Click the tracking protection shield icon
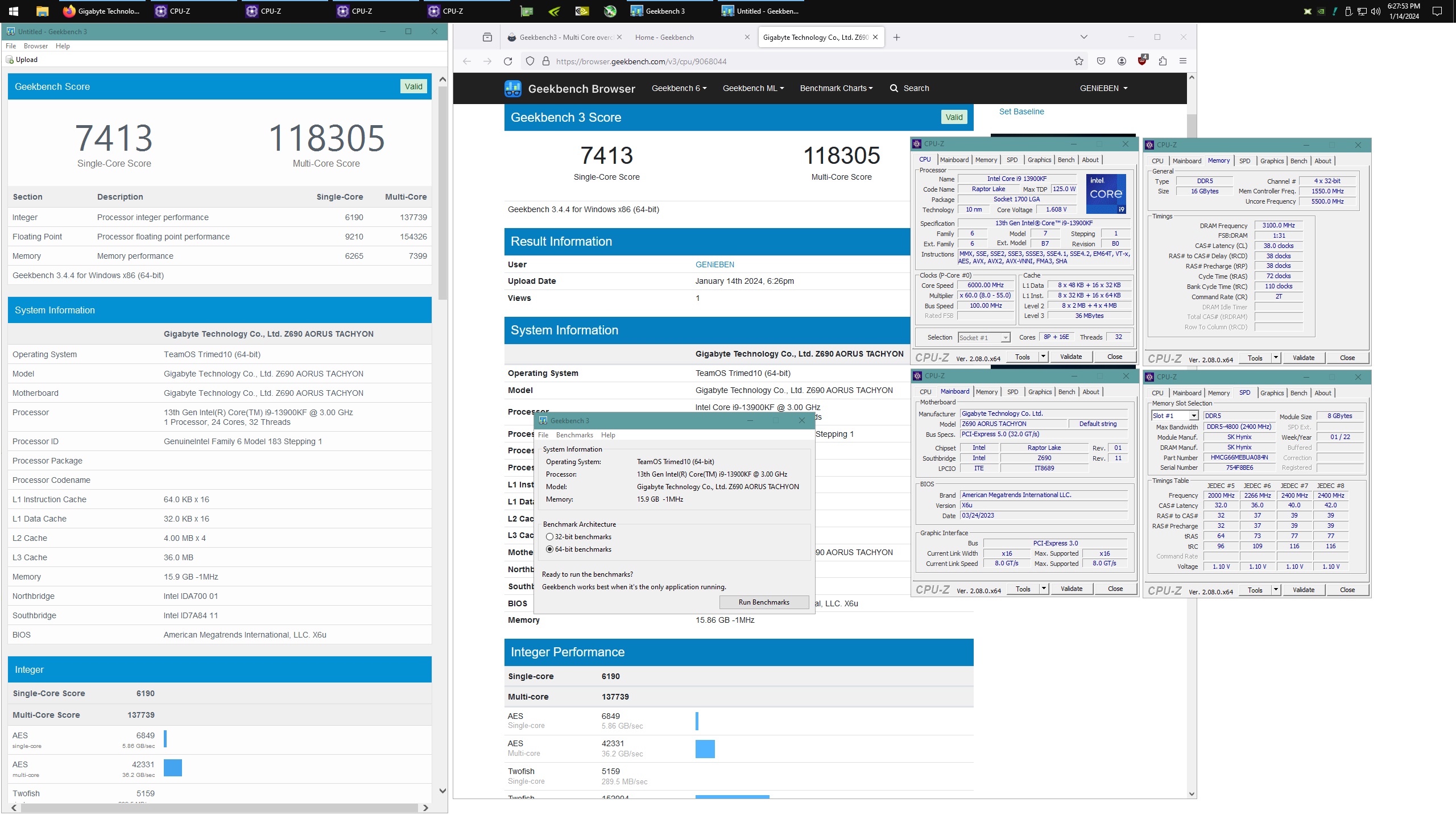Viewport: 1456px width, 819px height. (530, 61)
